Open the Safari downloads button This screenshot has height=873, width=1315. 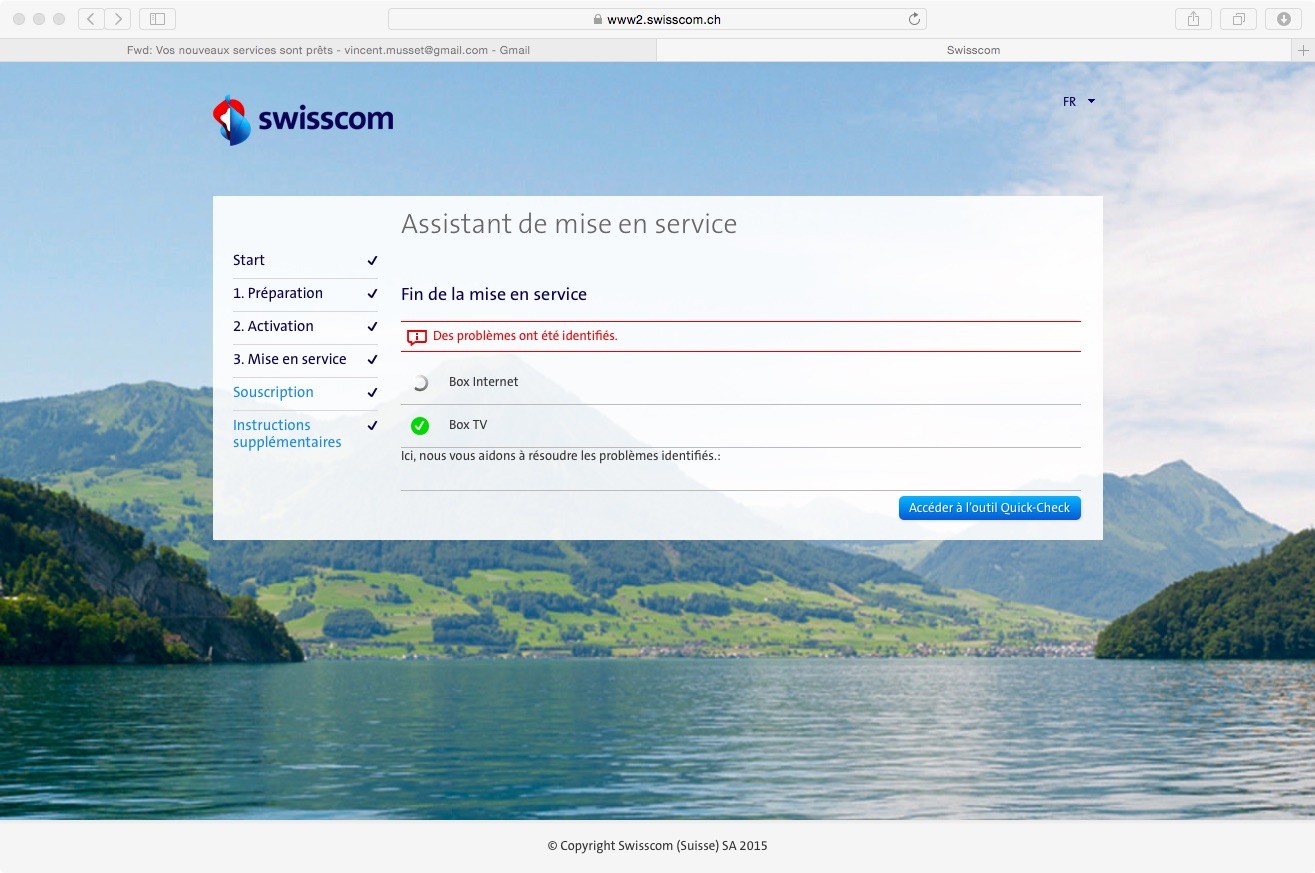pyautogui.click(x=1283, y=19)
